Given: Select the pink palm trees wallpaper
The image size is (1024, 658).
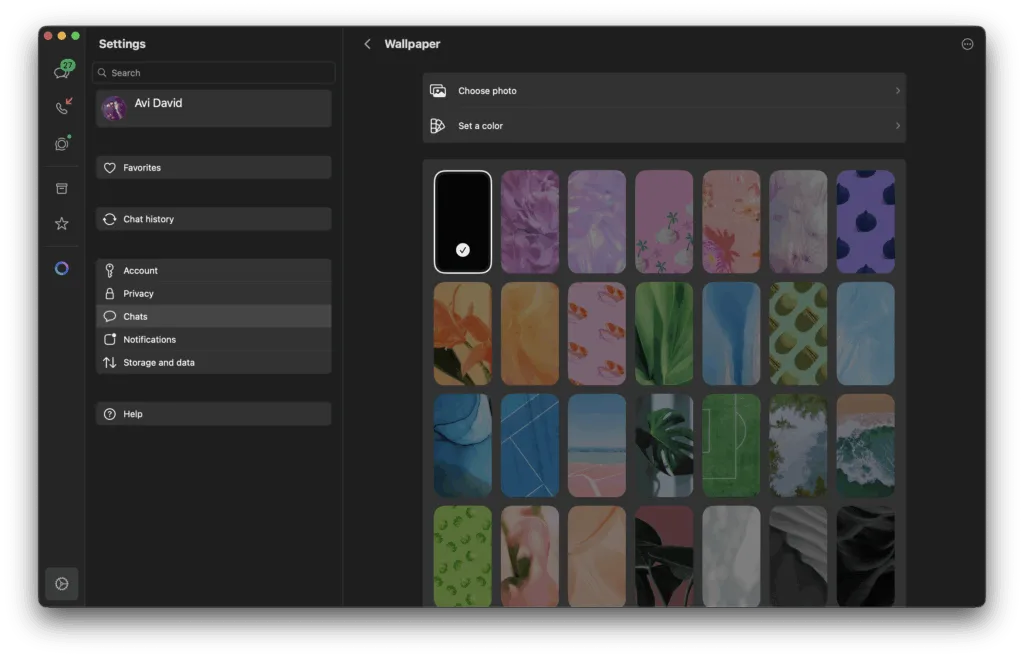Looking at the screenshot, I should coord(664,222).
